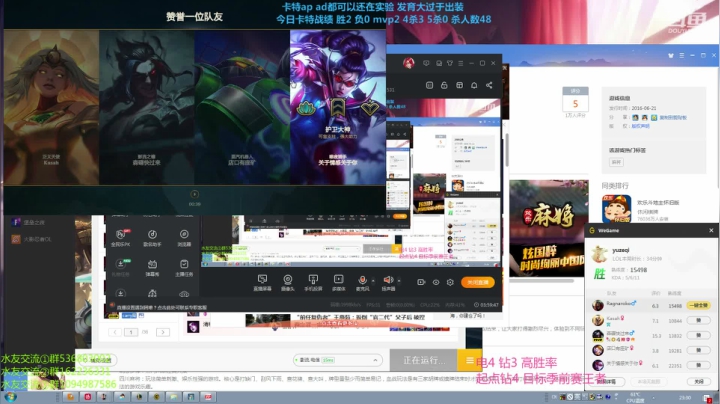The image size is (720, 404).
Task: Expand the speaker options arrow
Action: click(x=399, y=281)
